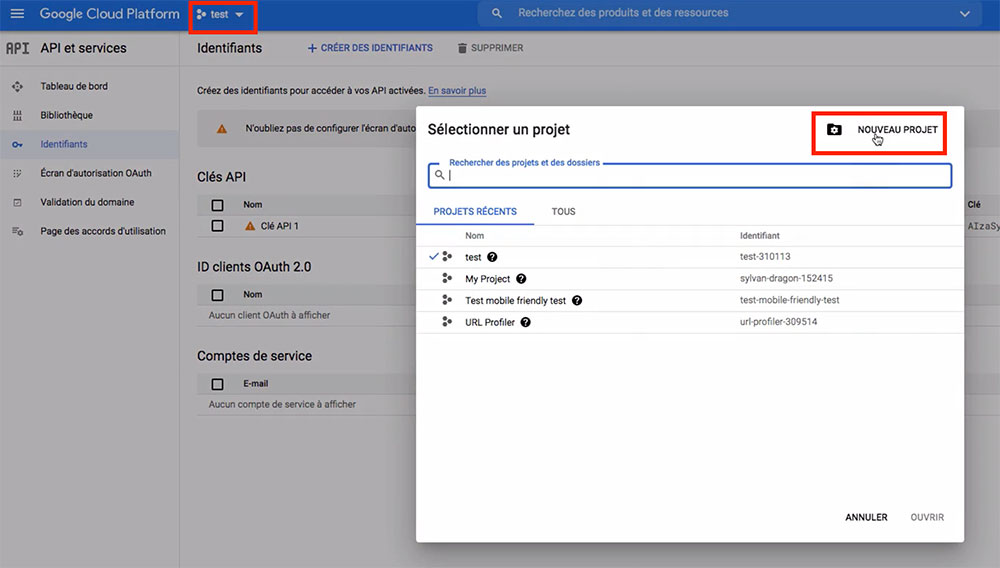
Task: Click the ANNULER button
Action: [866, 517]
